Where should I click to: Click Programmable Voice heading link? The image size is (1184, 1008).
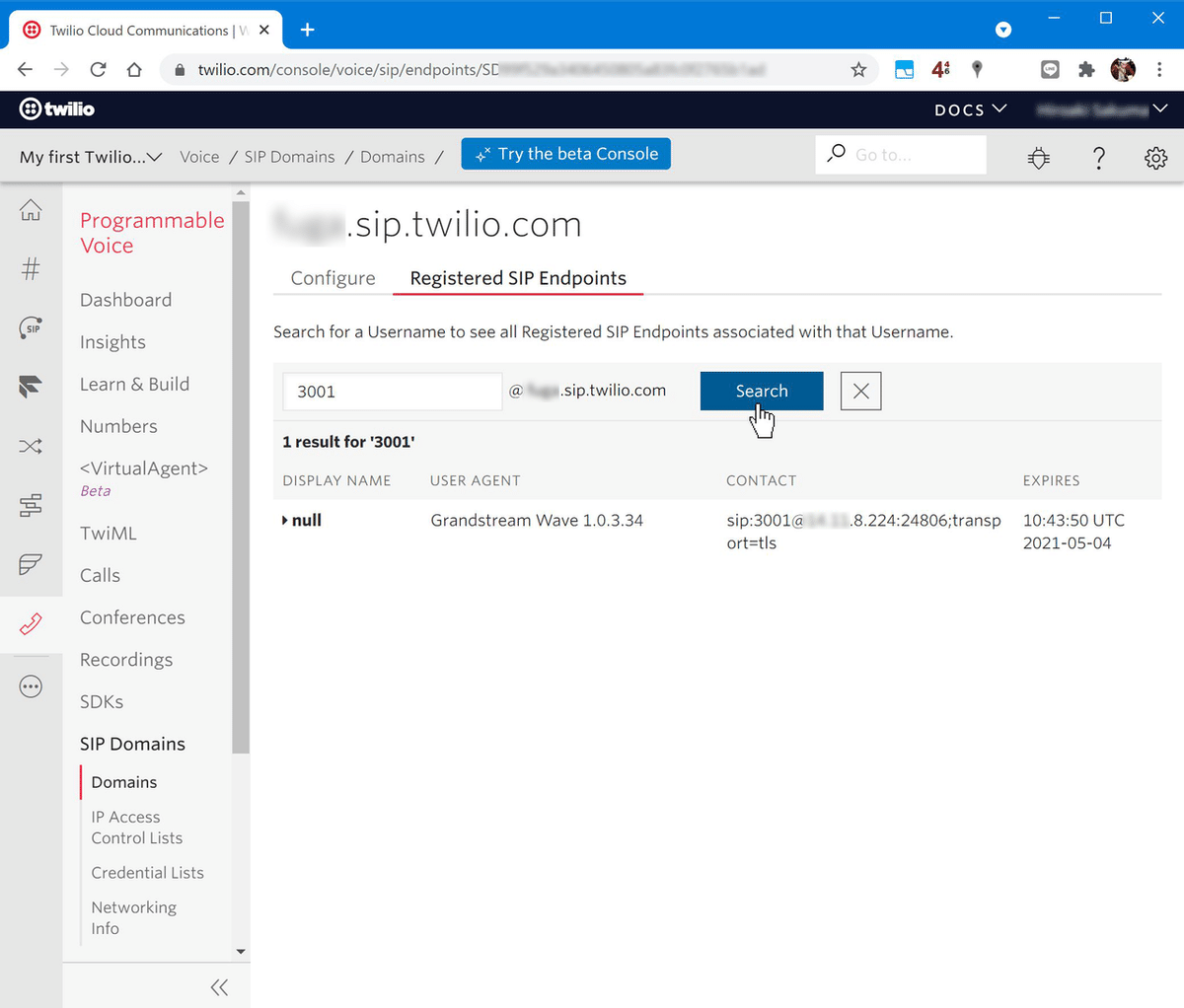coord(152,233)
